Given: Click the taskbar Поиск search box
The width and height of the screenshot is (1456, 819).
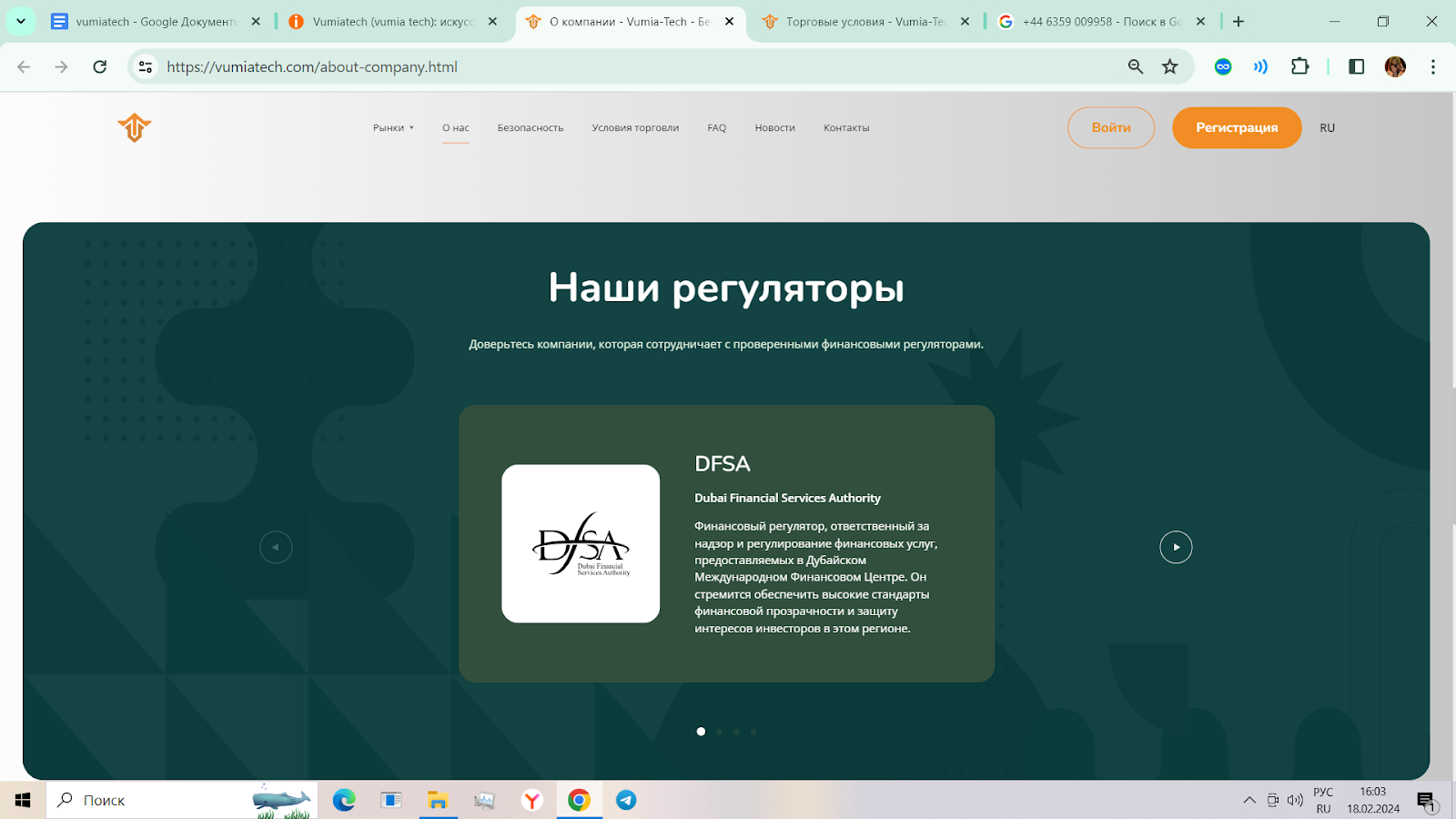Looking at the screenshot, I should 182,800.
